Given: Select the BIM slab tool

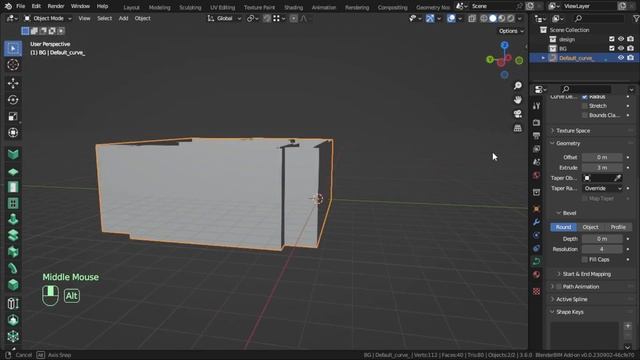Looking at the screenshot, I should point(13,172).
